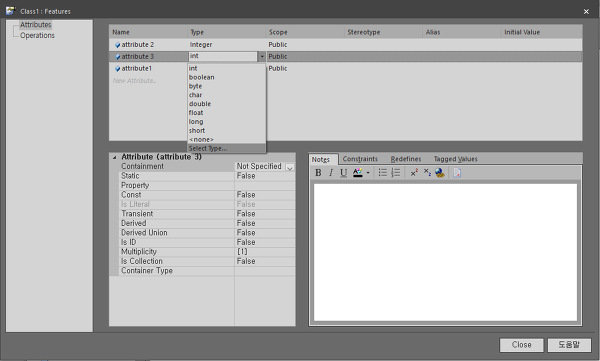Insert bulleted list in notes
This screenshot has width=600, height=361.
click(382, 173)
